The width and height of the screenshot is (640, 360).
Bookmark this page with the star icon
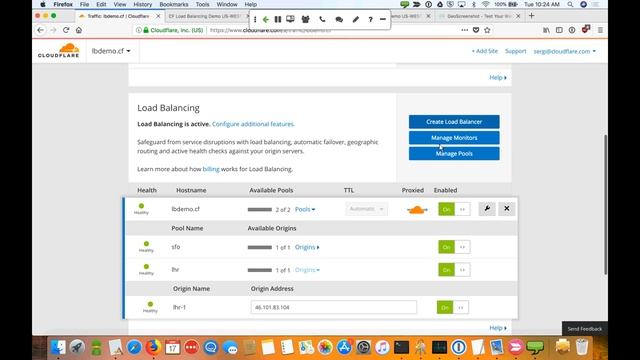click(487, 30)
